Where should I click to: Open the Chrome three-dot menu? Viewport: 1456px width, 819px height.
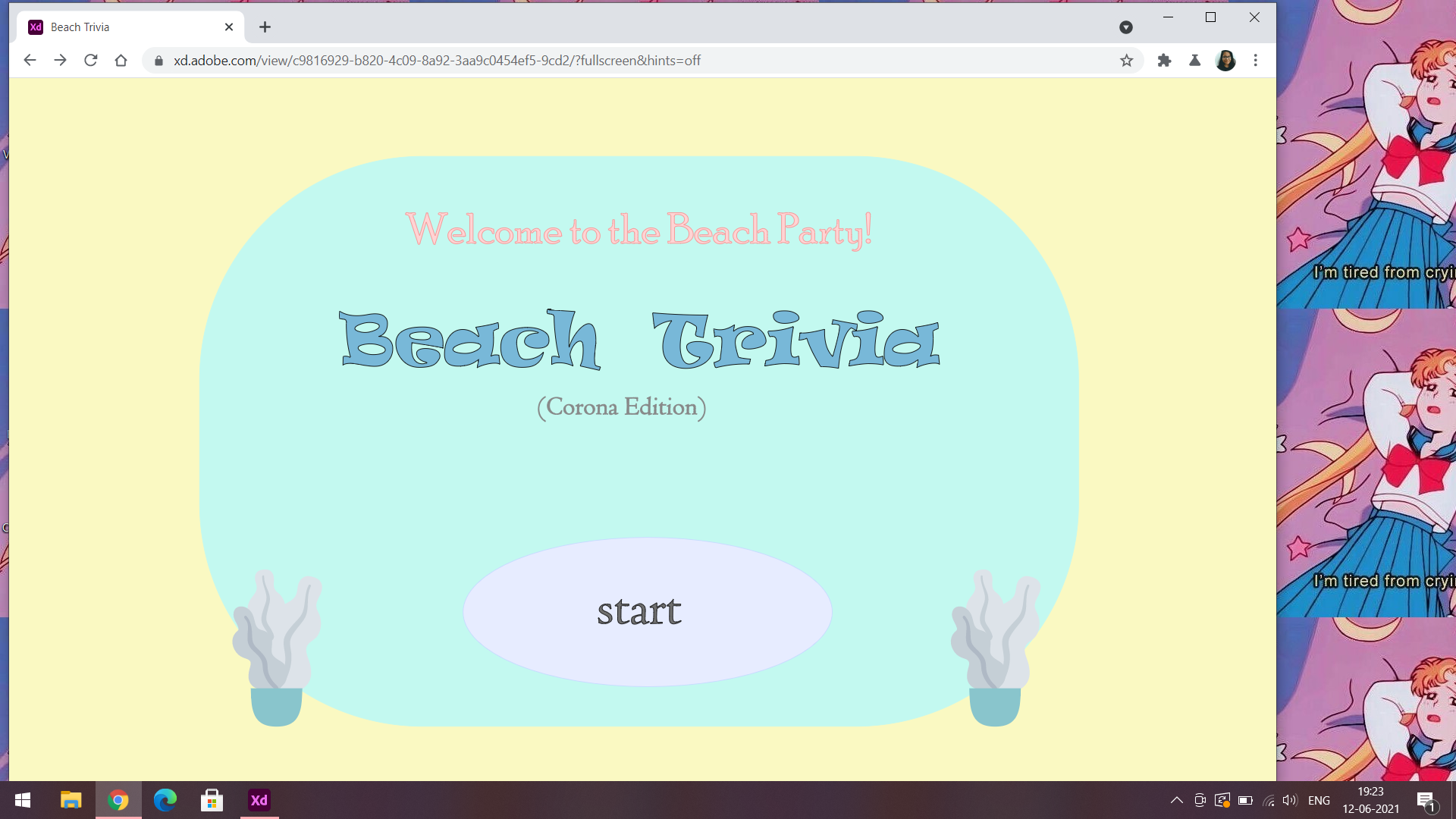coord(1256,60)
